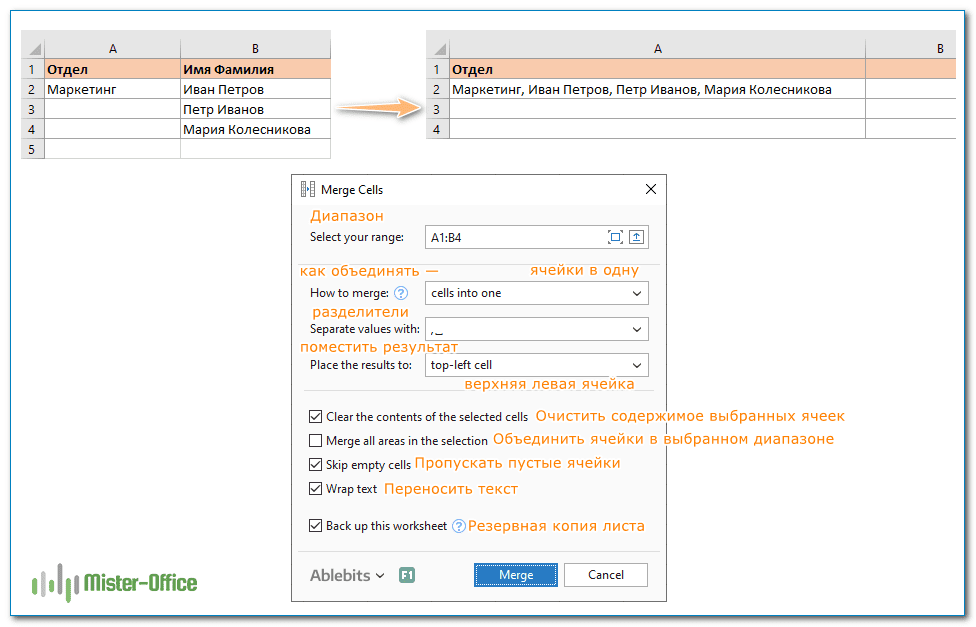
Task: Open the Ablebits menu
Action: 347,575
